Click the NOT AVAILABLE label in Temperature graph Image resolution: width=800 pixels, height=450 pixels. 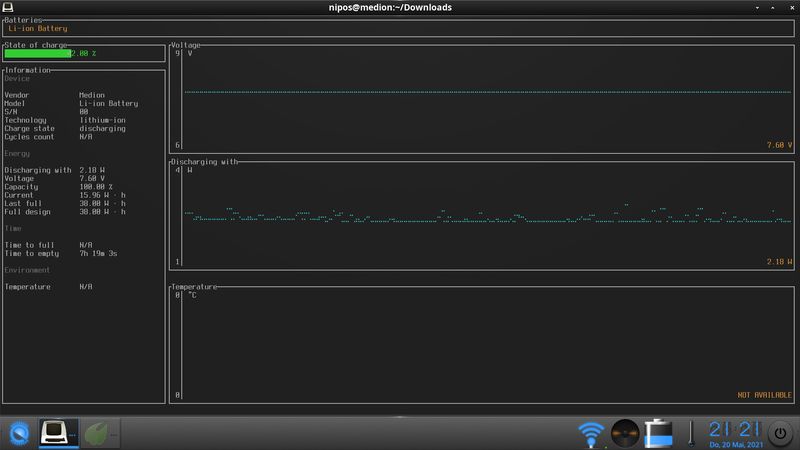pyautogui.click(x=764, y=395)
